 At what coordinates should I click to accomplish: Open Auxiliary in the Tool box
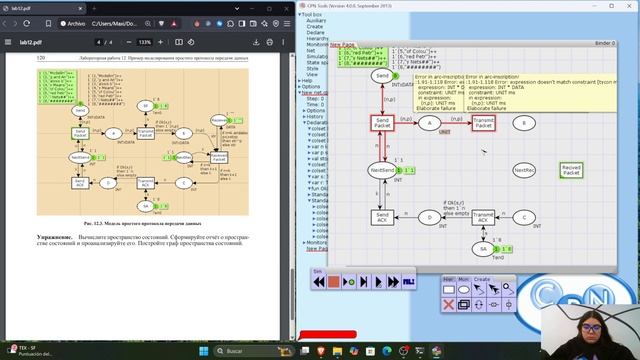[x=316, y=20]
